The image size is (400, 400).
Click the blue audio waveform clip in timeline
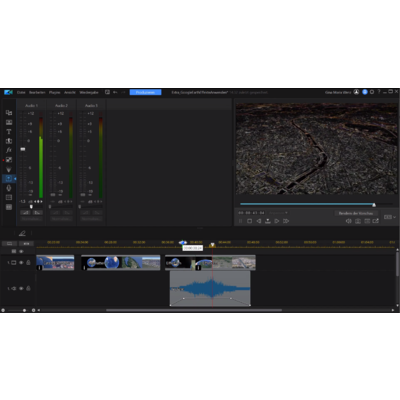coord(210,288)
